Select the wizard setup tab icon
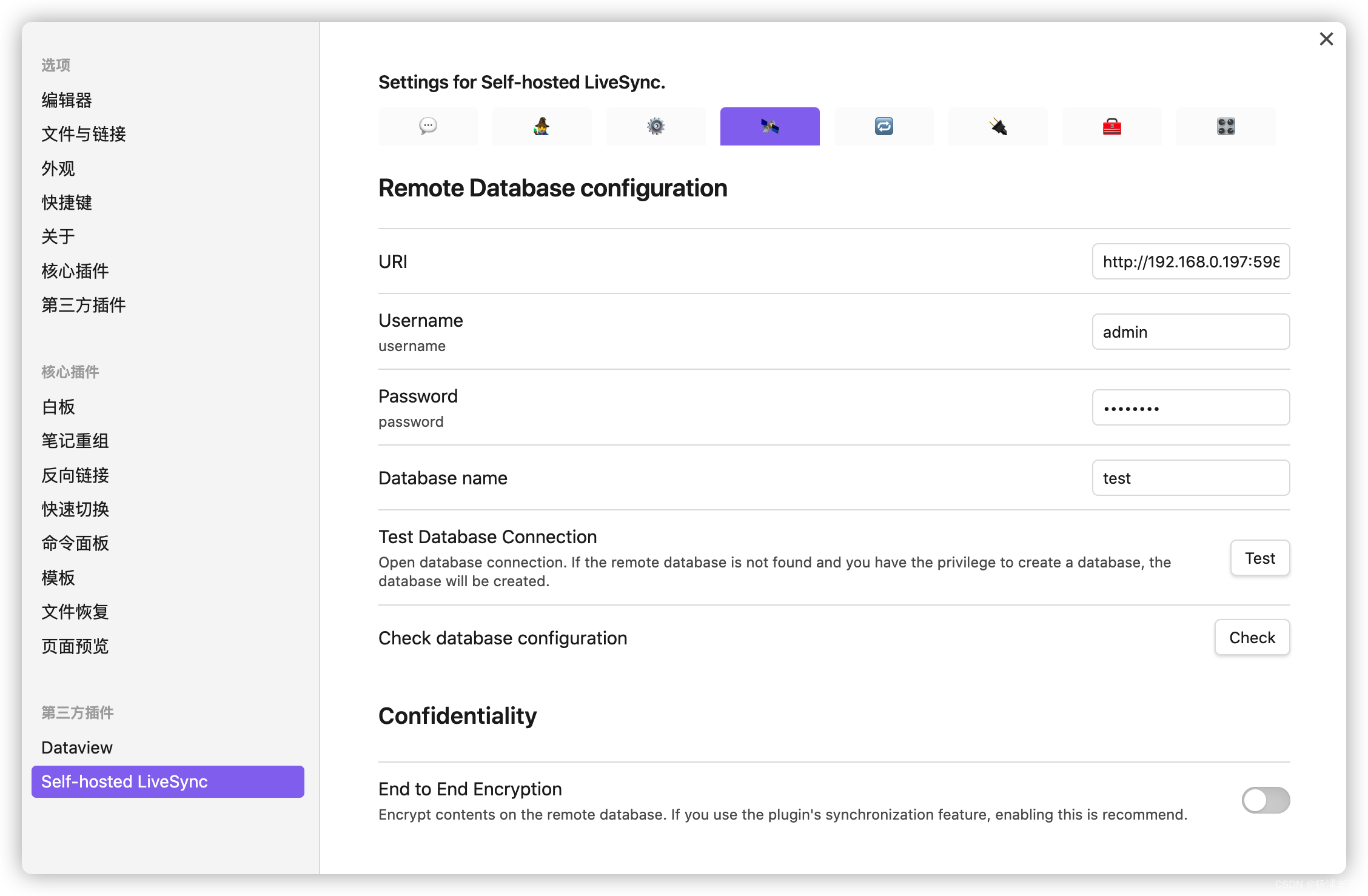The height and width of the screenshot is (896, 1368). (x=541, y=126)
